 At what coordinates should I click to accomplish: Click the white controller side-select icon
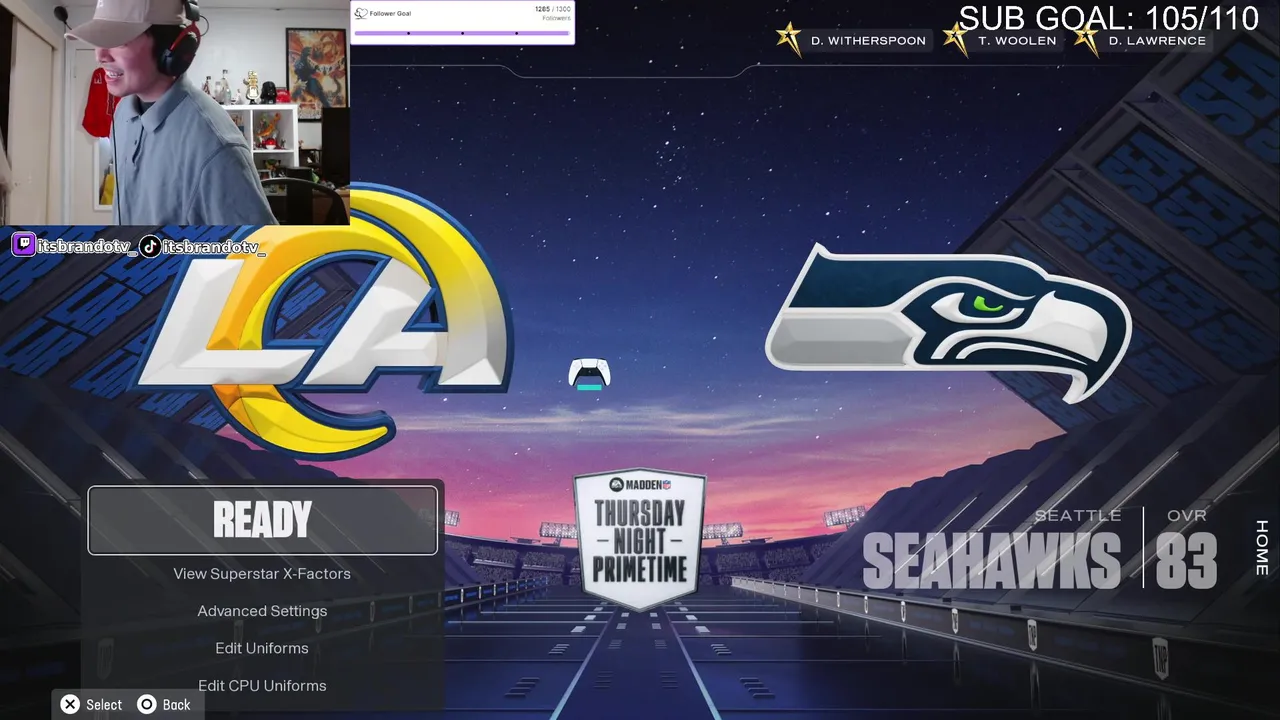(589, 374)
